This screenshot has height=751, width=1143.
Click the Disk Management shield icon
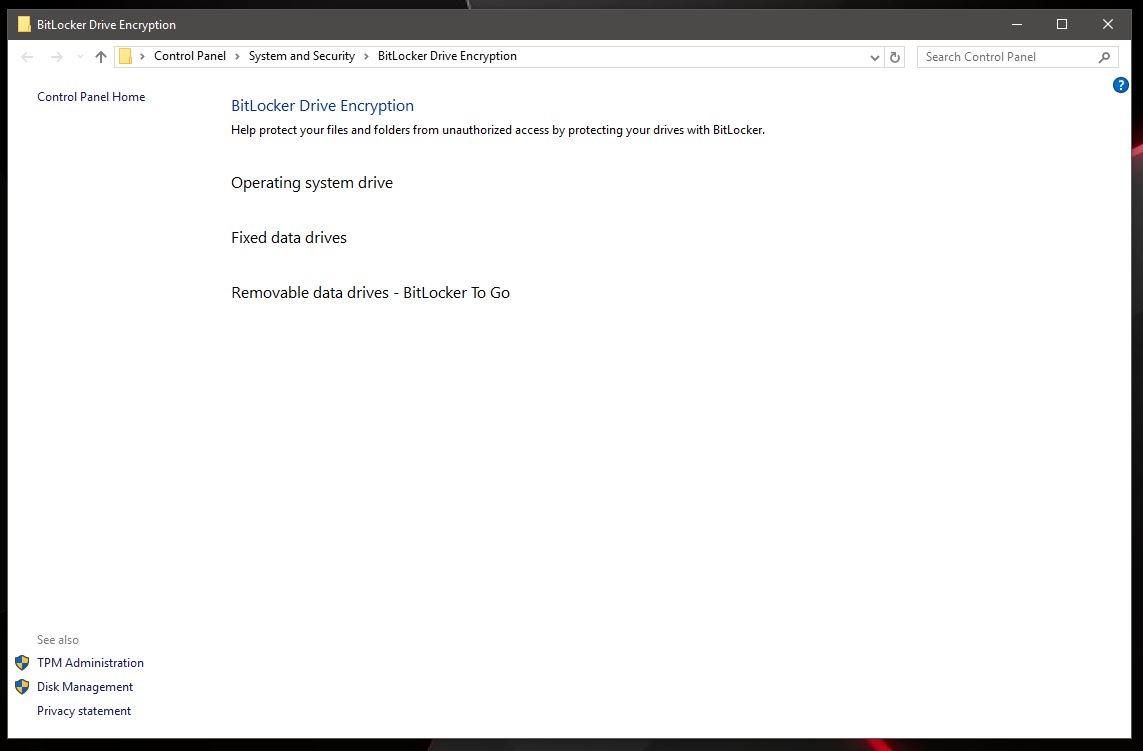tap(22, 687)
